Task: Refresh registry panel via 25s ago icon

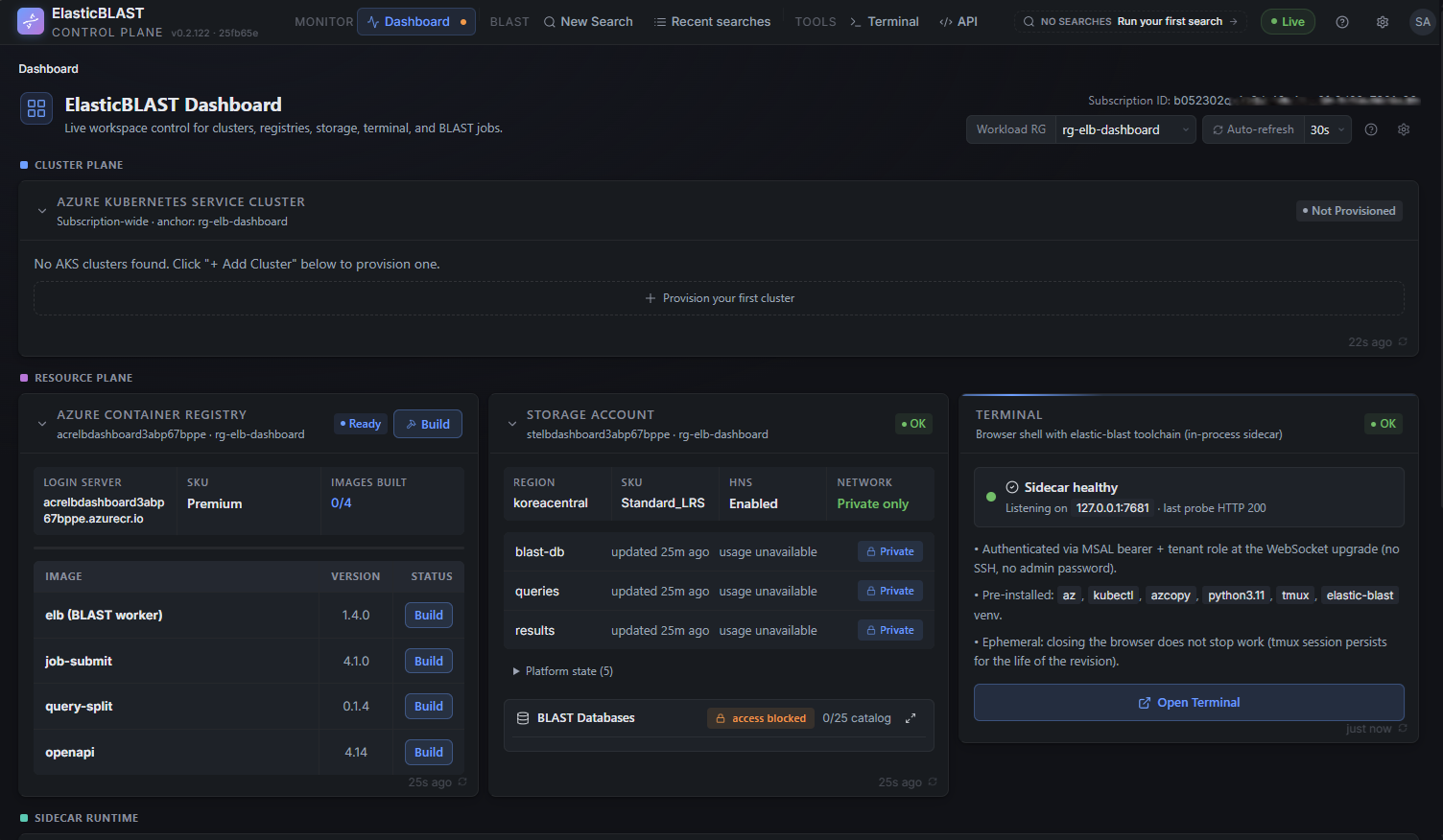Action: (462, 782)
